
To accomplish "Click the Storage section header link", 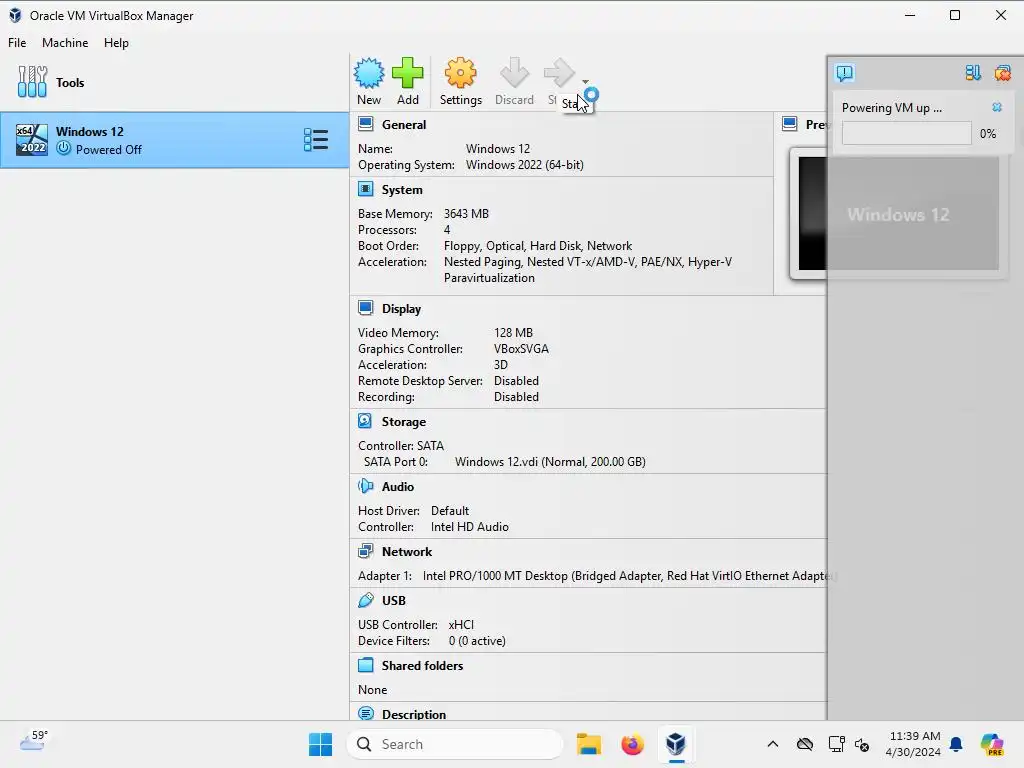I will pos(404,421).
